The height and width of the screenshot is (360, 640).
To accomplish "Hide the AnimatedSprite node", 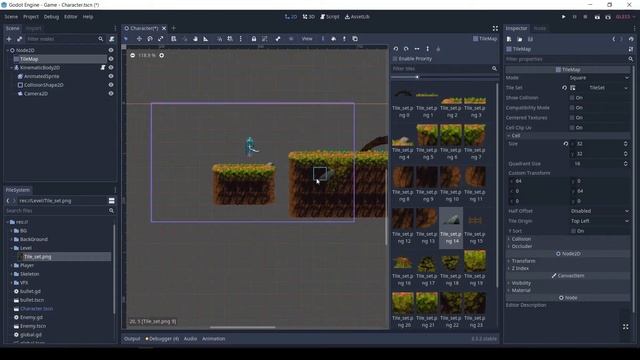I will pos(111,76).
